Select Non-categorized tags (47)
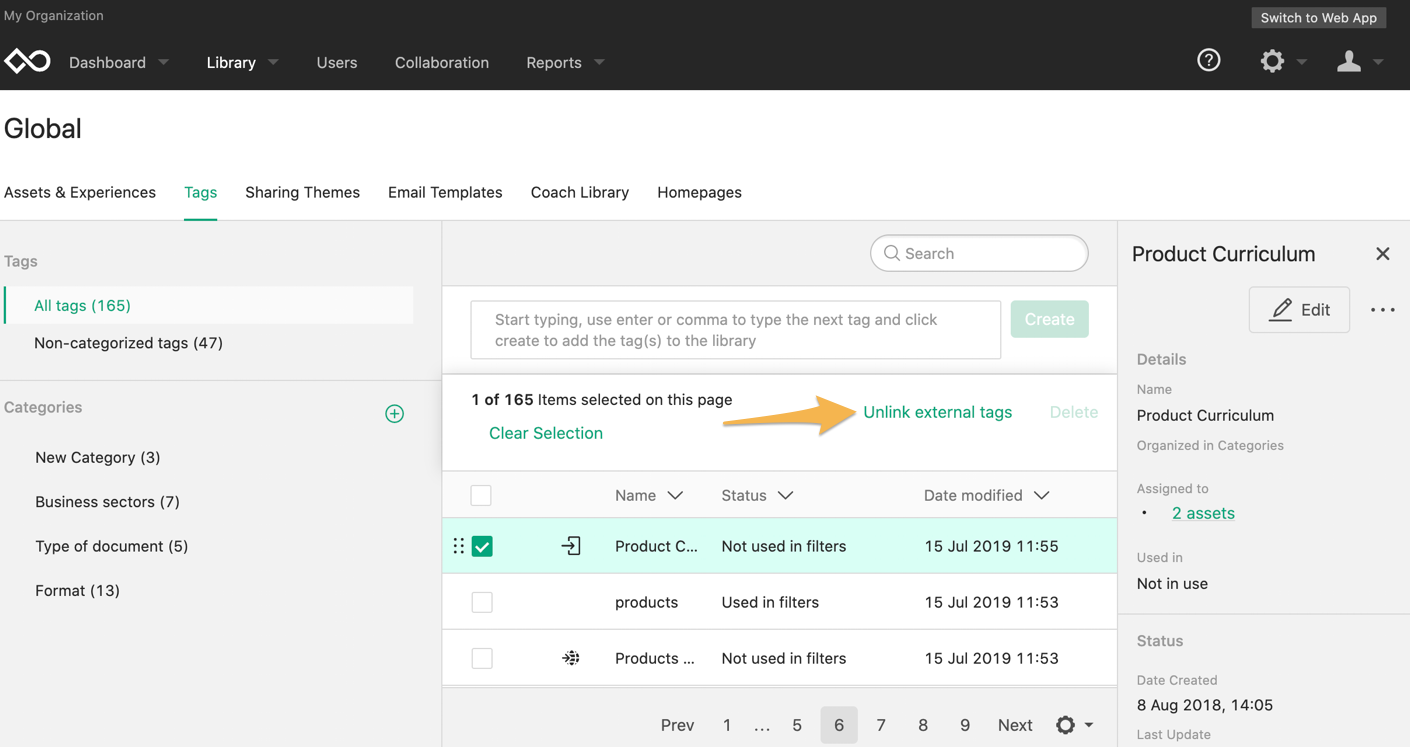1410x747 pixels. [128, 343]
